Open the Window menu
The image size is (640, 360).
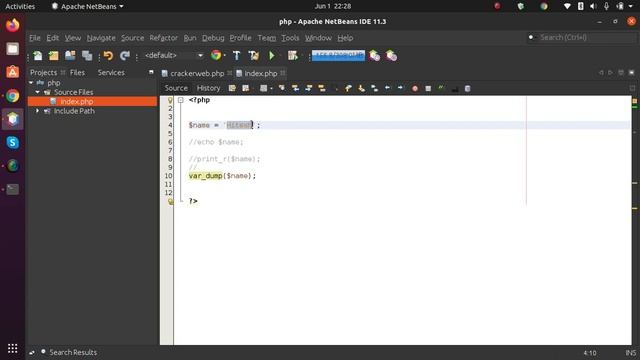(318, 38)
